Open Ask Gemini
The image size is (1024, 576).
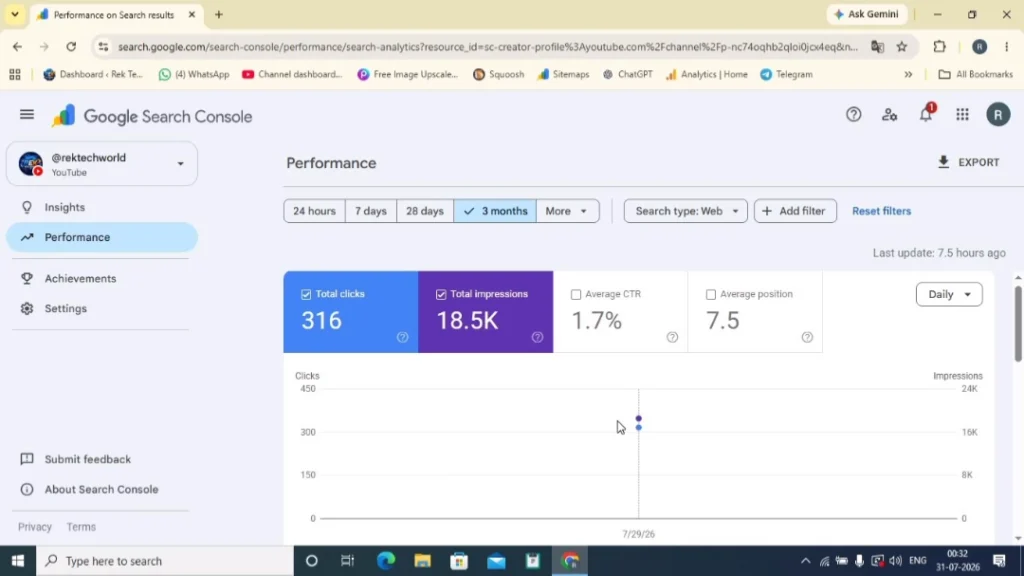coord(867,14)
